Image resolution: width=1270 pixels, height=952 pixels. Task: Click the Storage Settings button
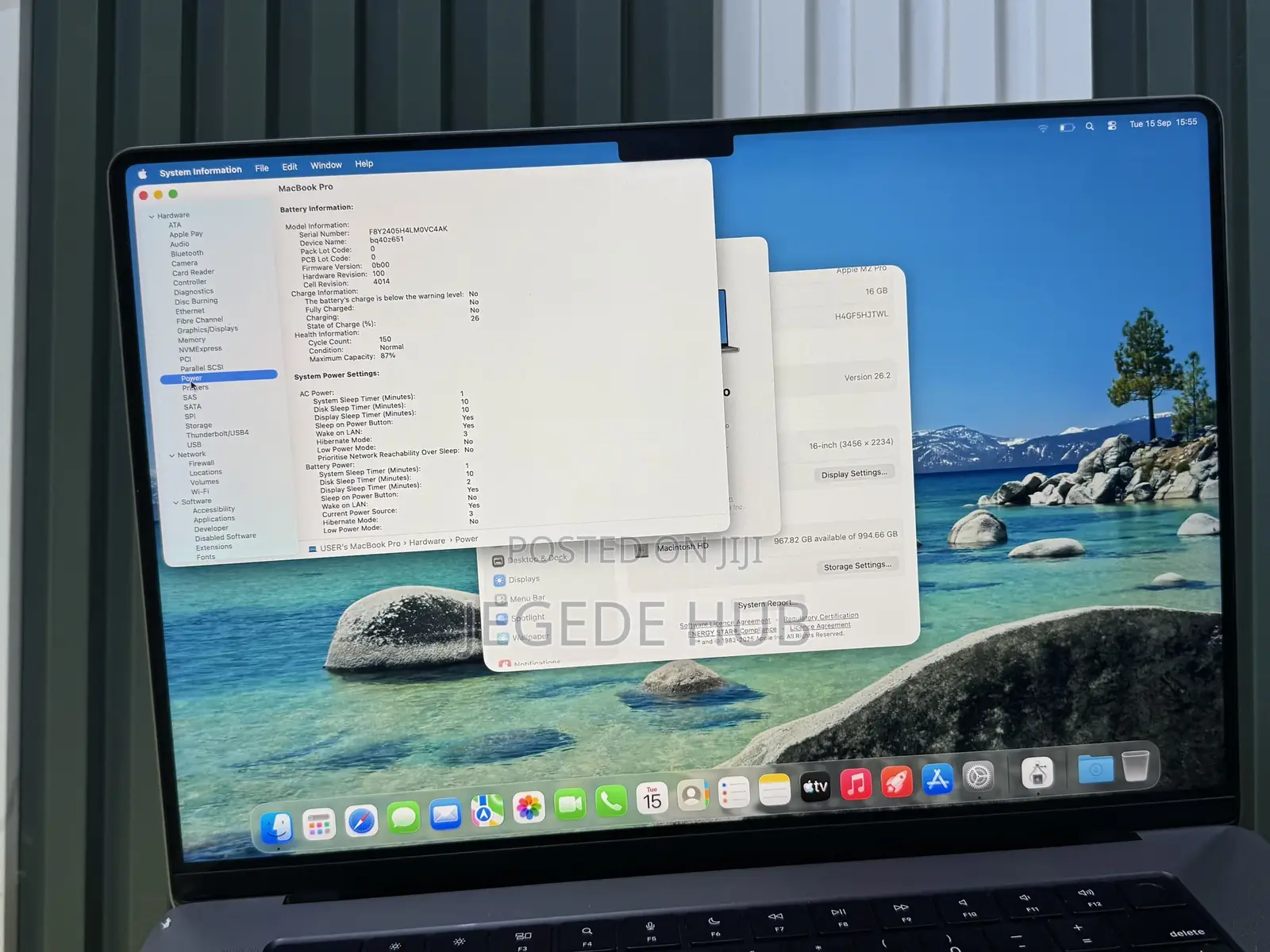point(857,566)
